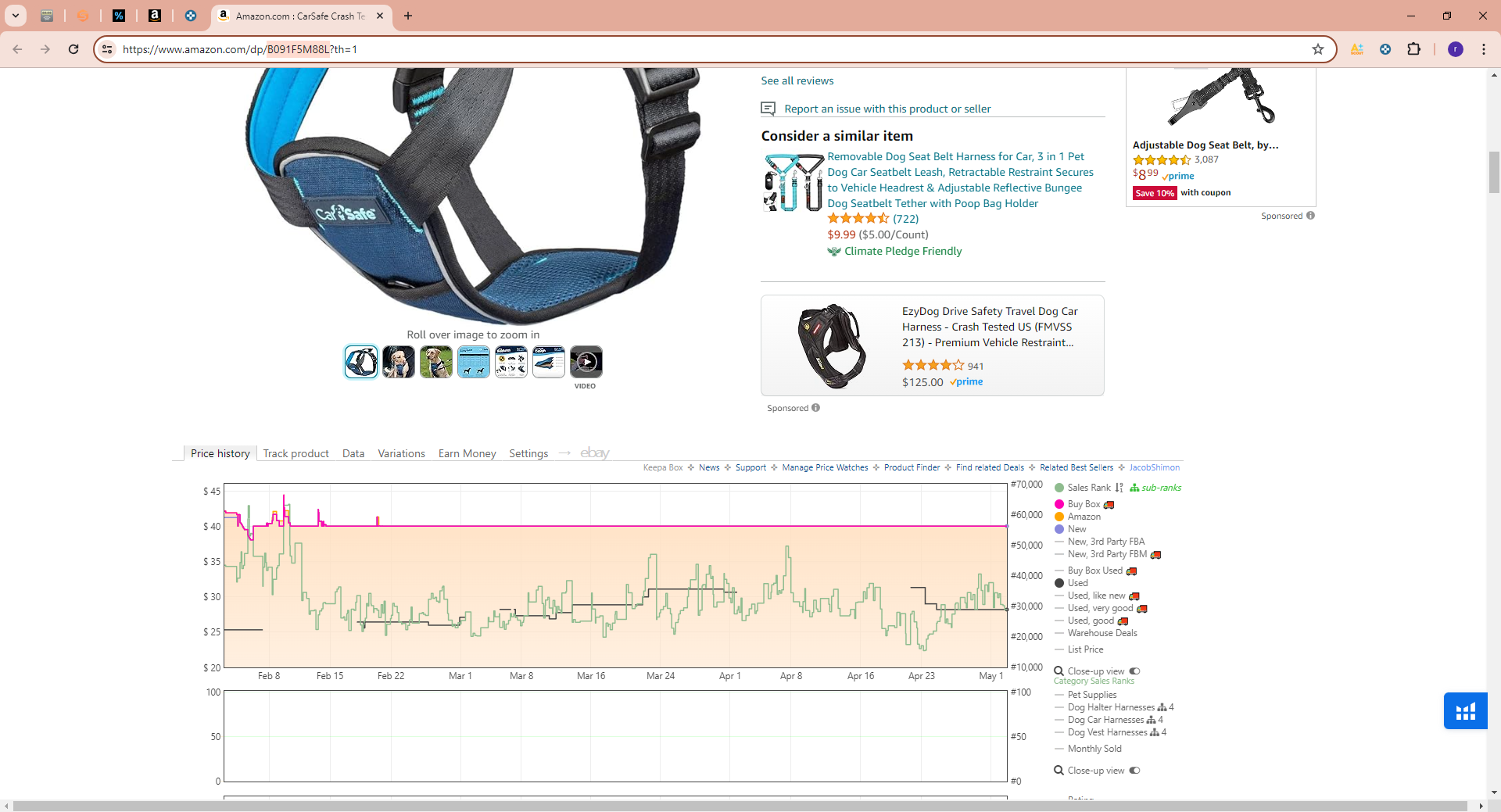Click shipping truck icon beside Buy Box
This screenshot has height=812, width=1501.
point(1109,505)
